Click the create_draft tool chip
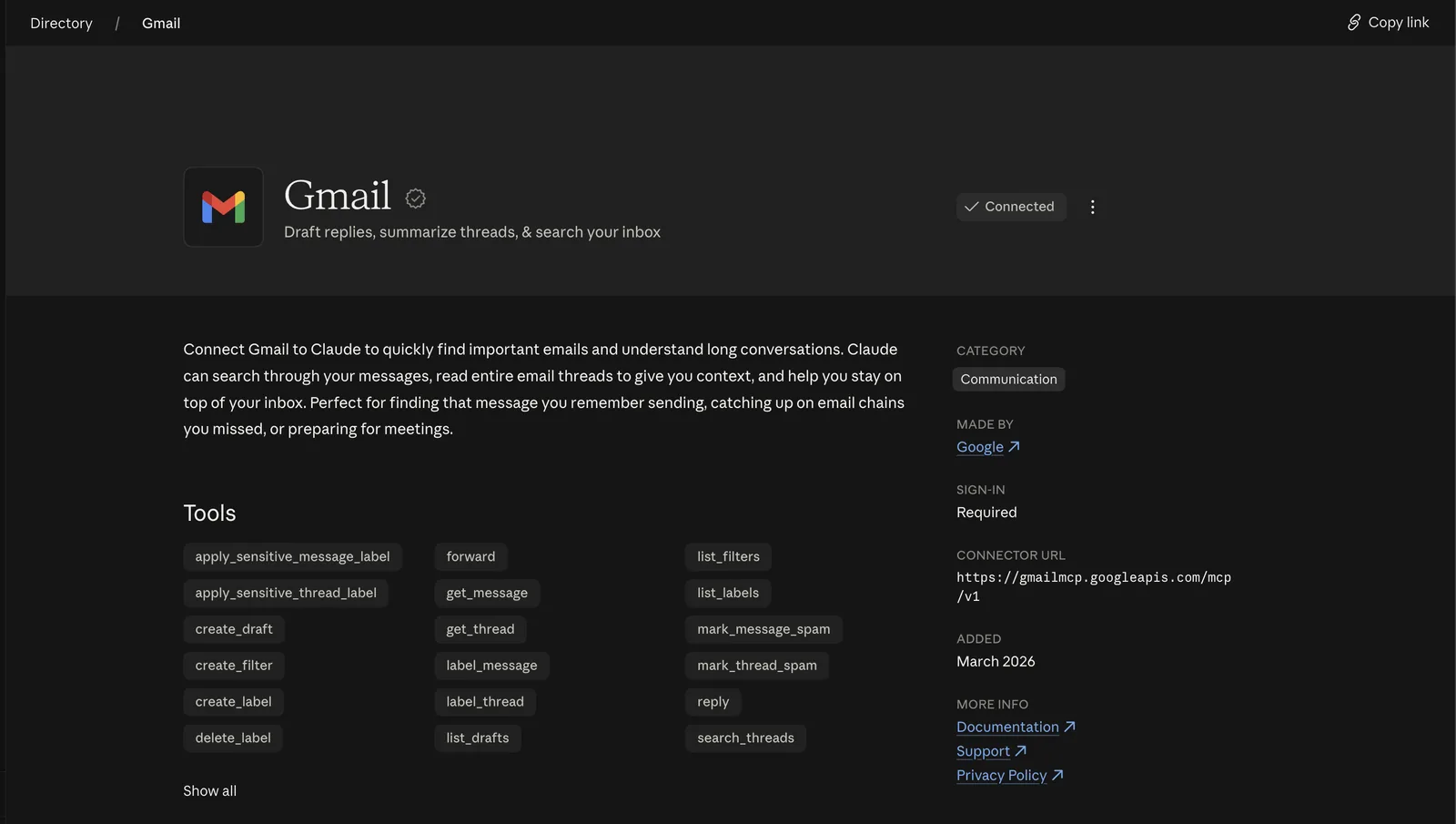1456x824 pixels. pyautogui.click(x=234, y=629)
